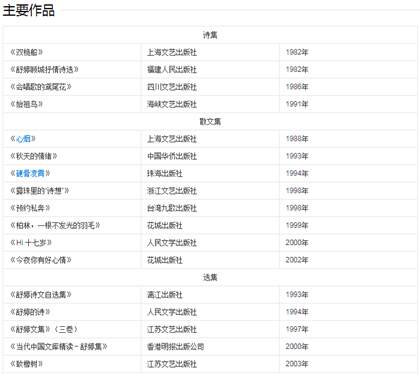Click 江苏文艺出版社 in the 致橡树 row

172,364
